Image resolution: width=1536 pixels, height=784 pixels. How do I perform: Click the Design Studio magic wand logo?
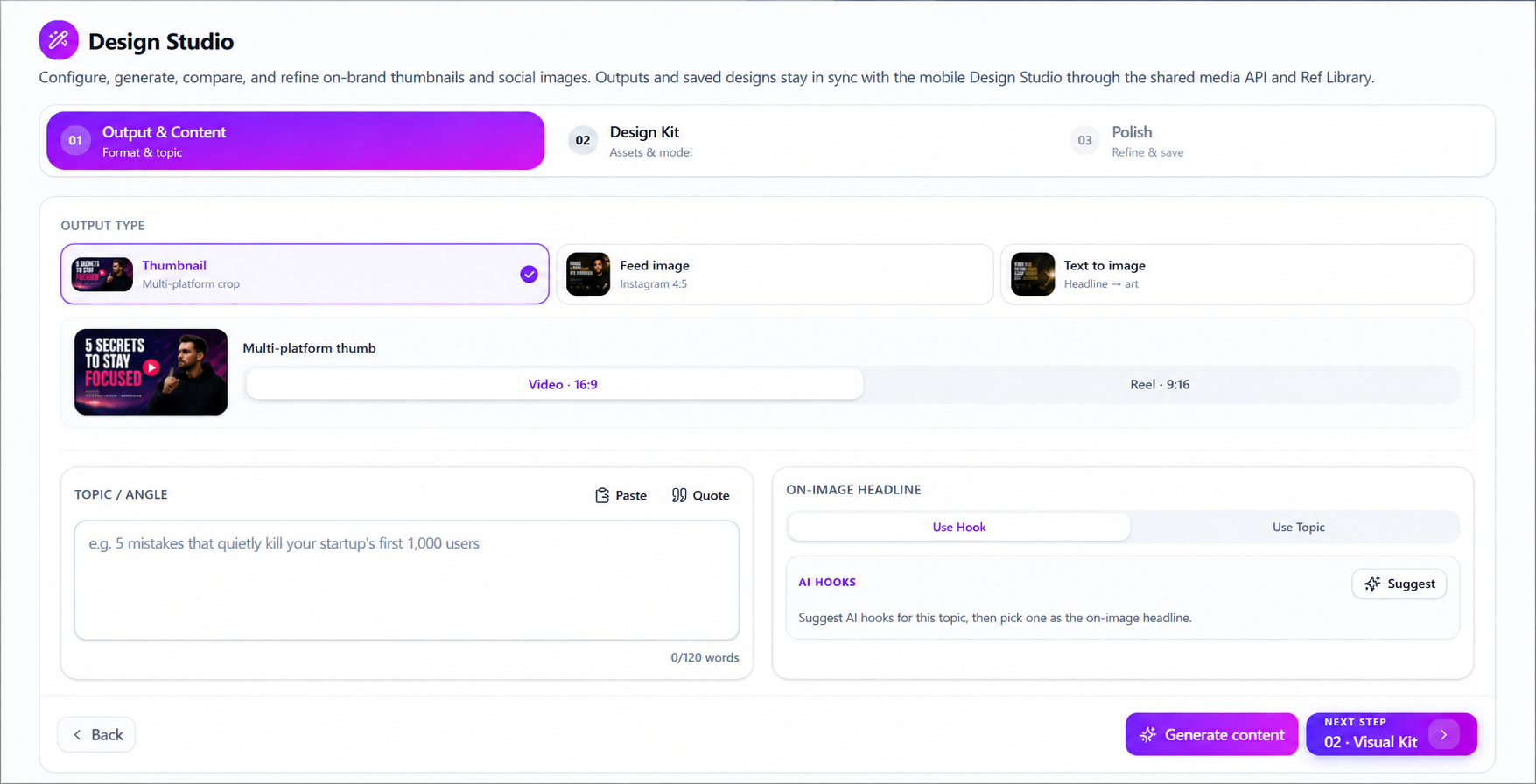[x=59, y=40]
